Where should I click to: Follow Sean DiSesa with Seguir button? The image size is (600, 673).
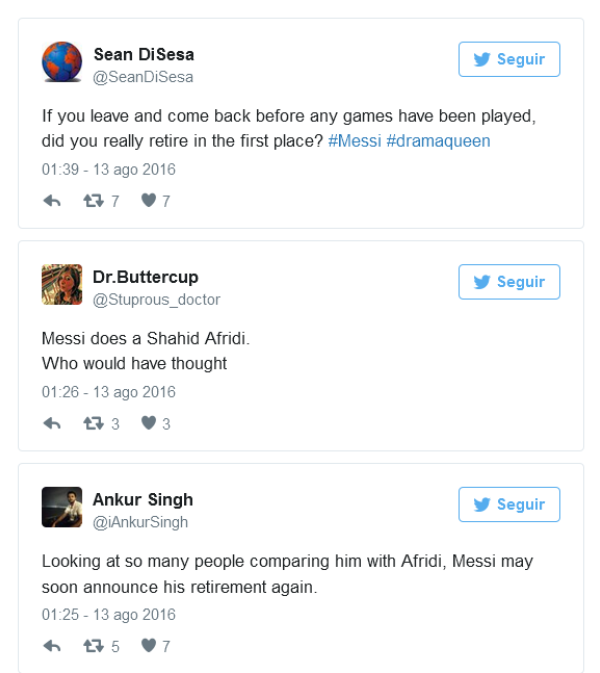tap(509, 59)
